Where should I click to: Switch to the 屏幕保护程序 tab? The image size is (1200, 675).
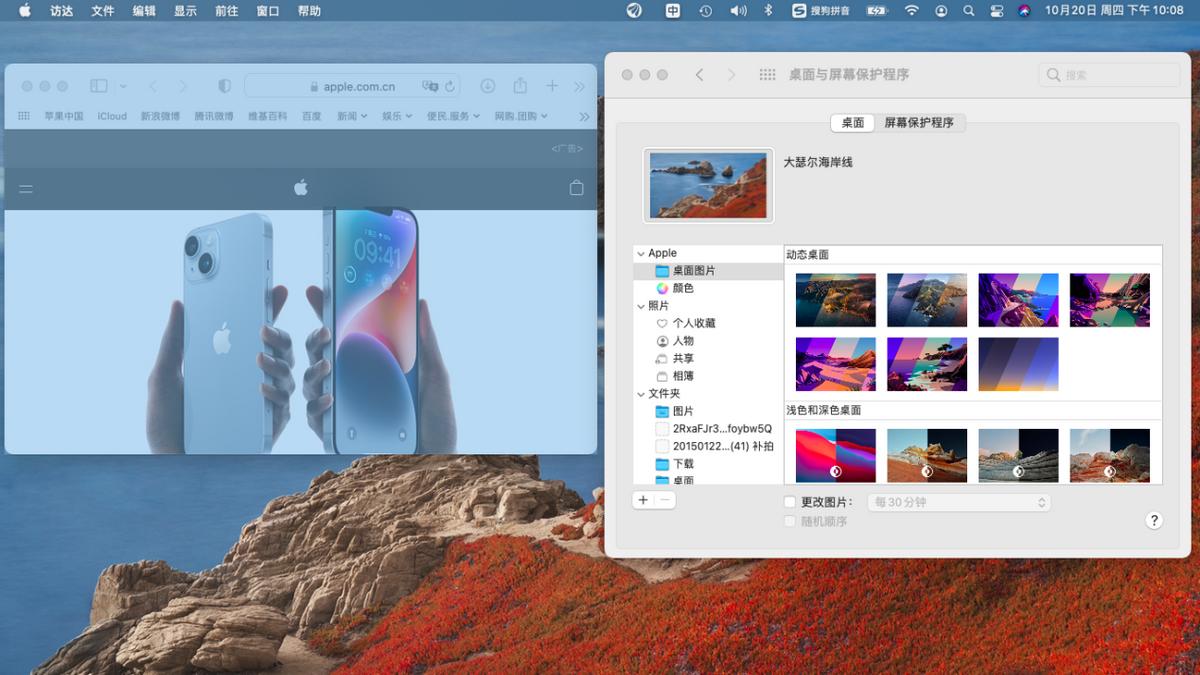point(921,123)
